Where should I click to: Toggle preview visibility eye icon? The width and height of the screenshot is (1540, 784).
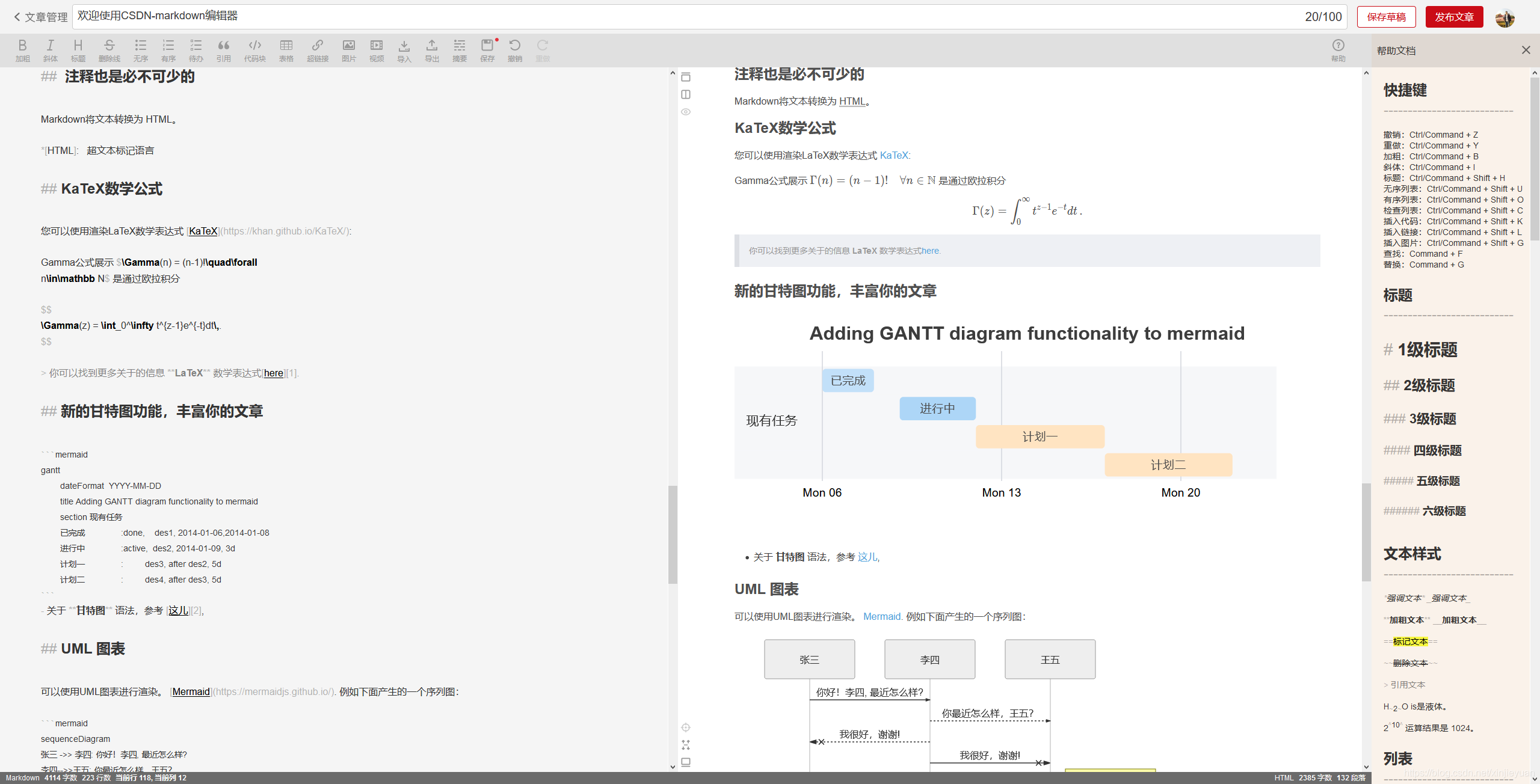[685, 112]
